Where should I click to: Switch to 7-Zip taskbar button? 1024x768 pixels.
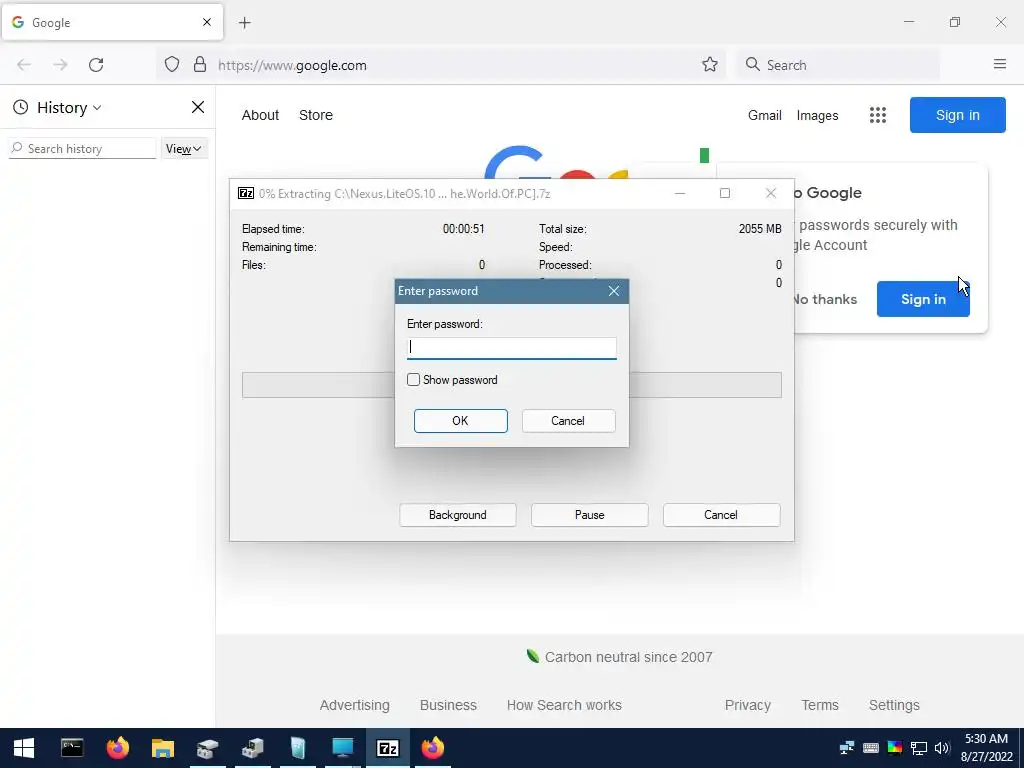(387, 748)
